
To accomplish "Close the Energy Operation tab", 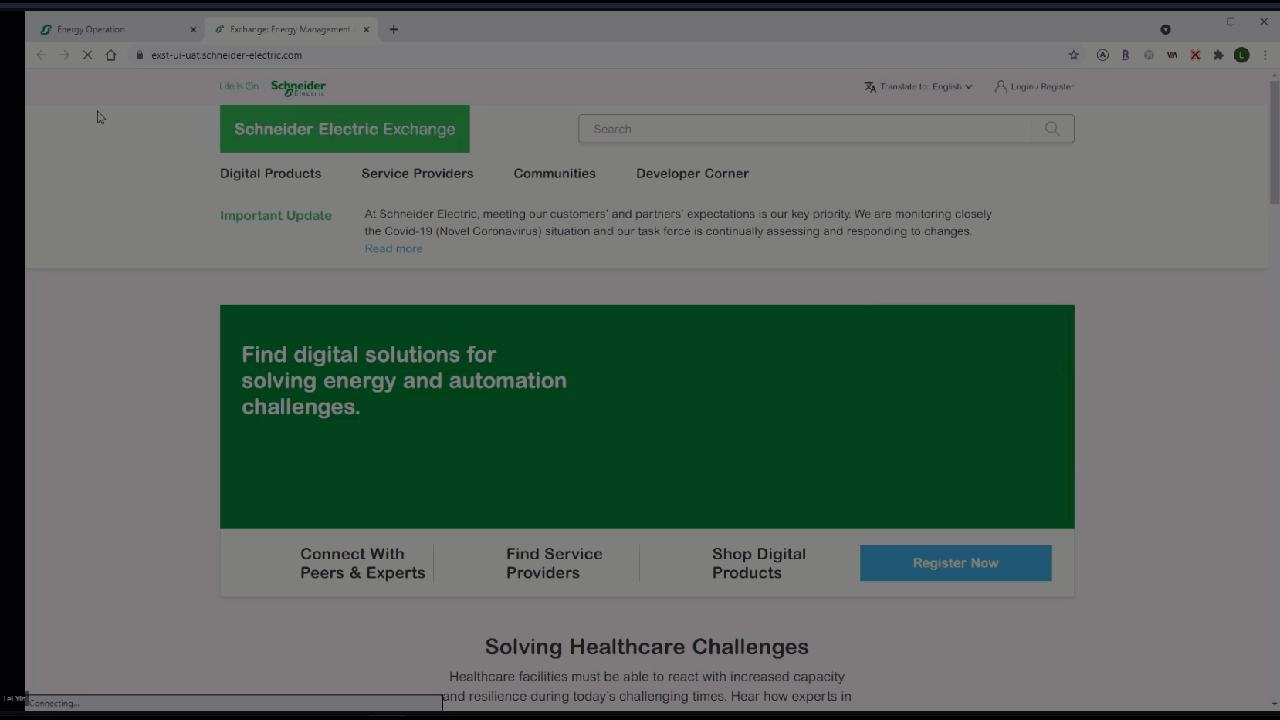I will pyautogui.click(x=193, y=29).
